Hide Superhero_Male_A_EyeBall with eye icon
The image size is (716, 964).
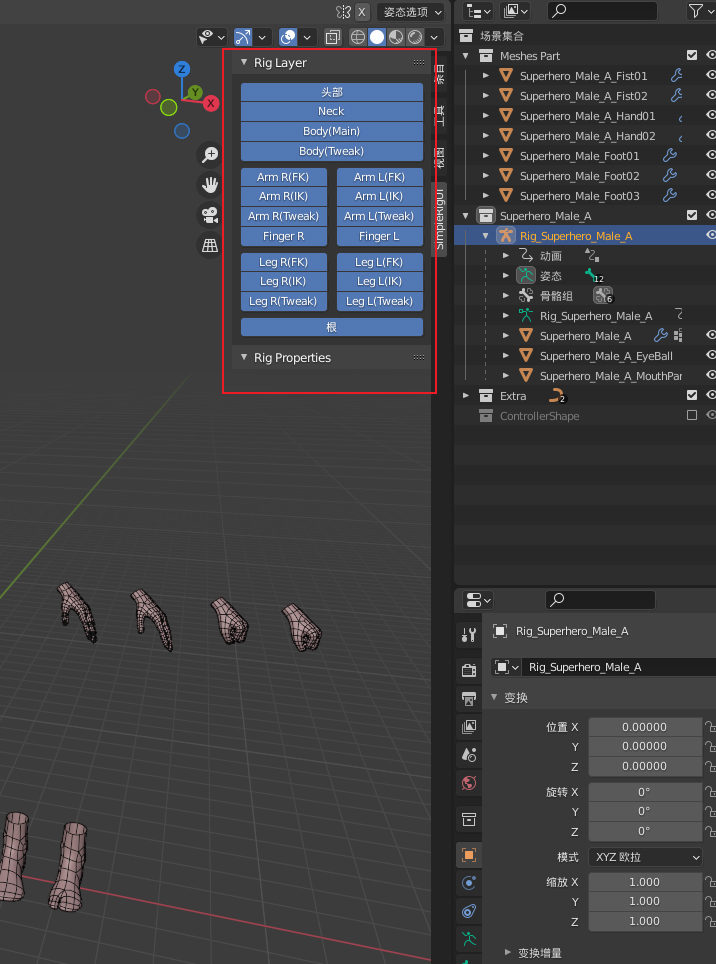(710, 355)
